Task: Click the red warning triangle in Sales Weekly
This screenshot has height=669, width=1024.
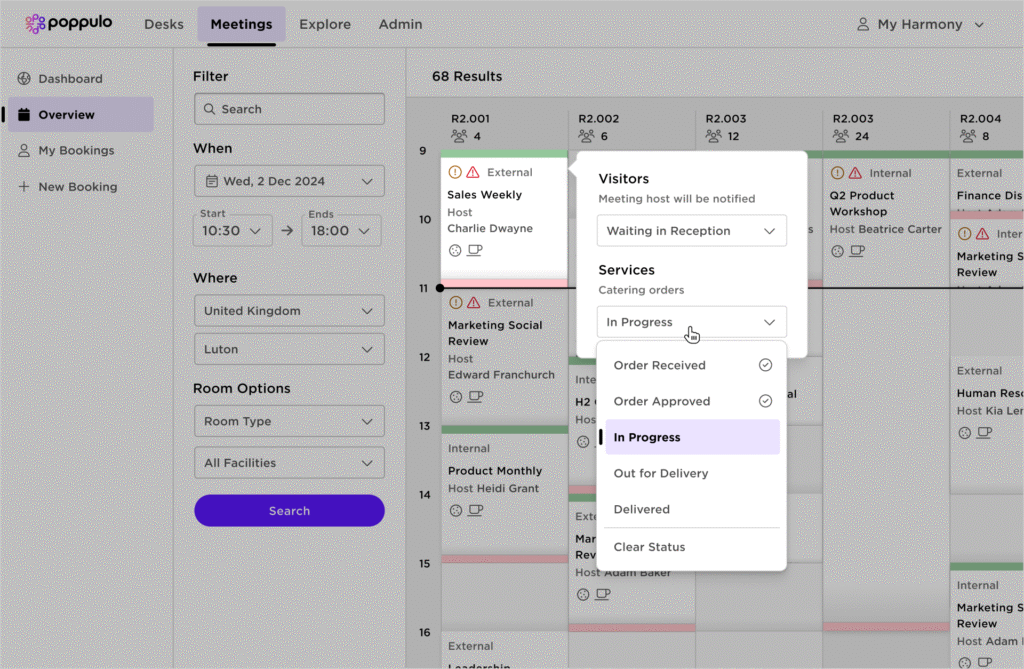Action: point(473,172)
